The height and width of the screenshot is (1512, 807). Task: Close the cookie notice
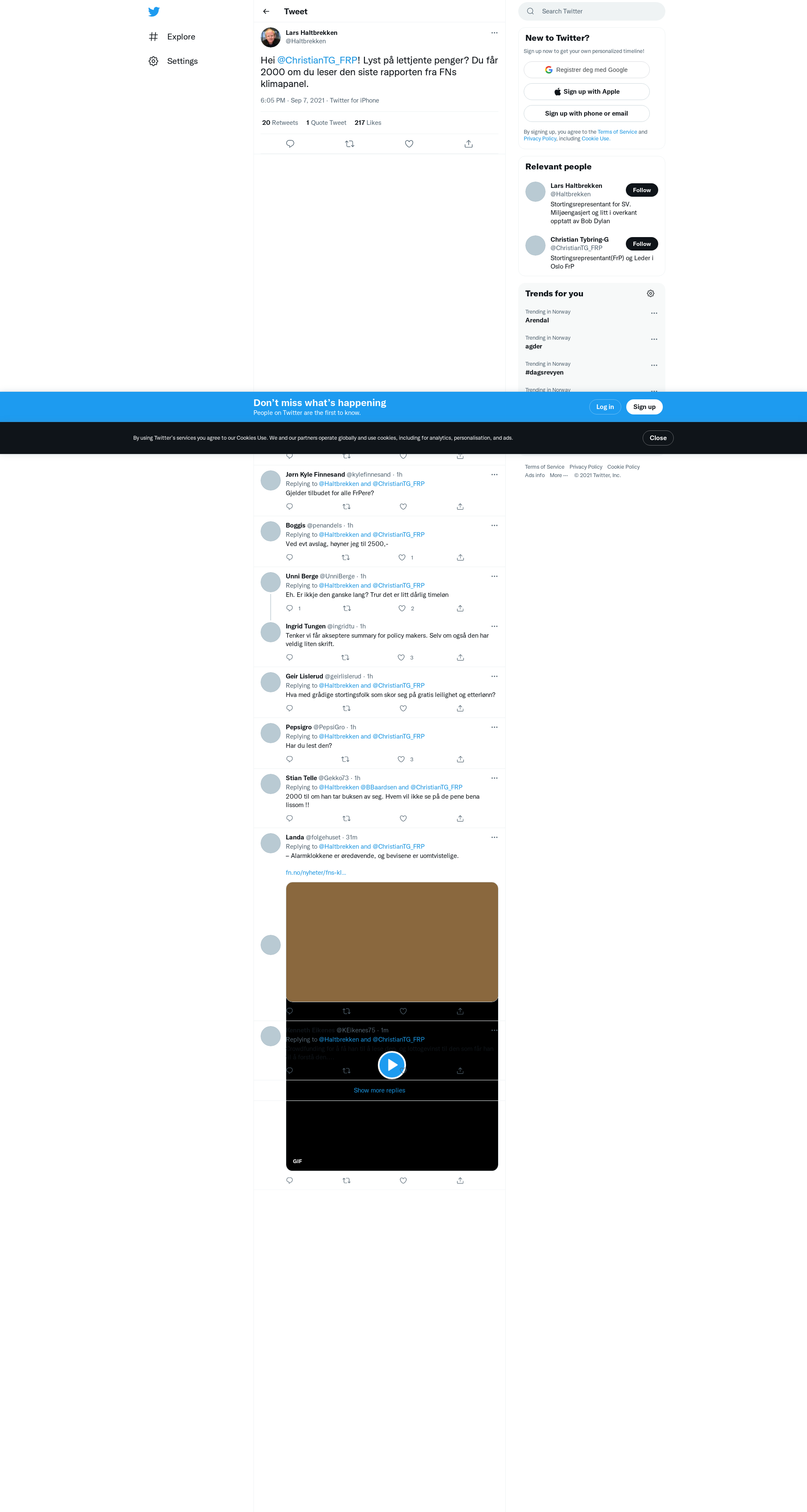click(x=658, y=438)
